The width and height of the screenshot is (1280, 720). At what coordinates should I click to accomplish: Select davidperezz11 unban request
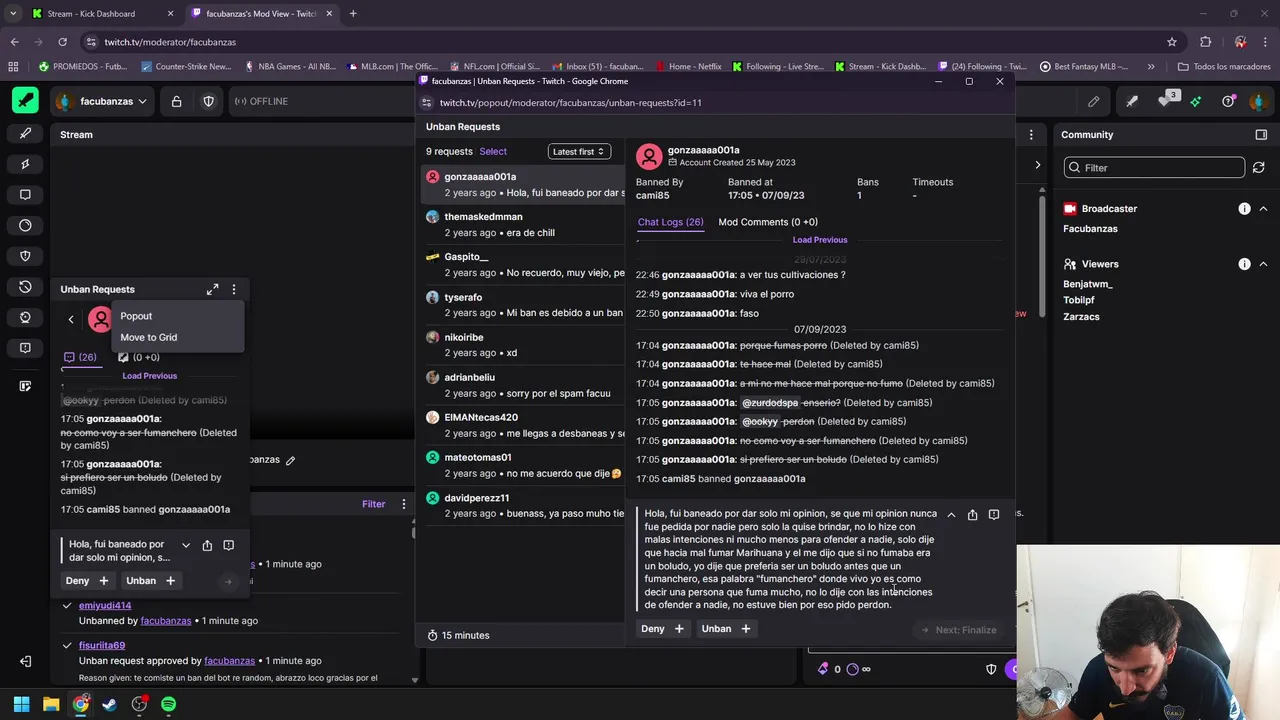point(521,505)
